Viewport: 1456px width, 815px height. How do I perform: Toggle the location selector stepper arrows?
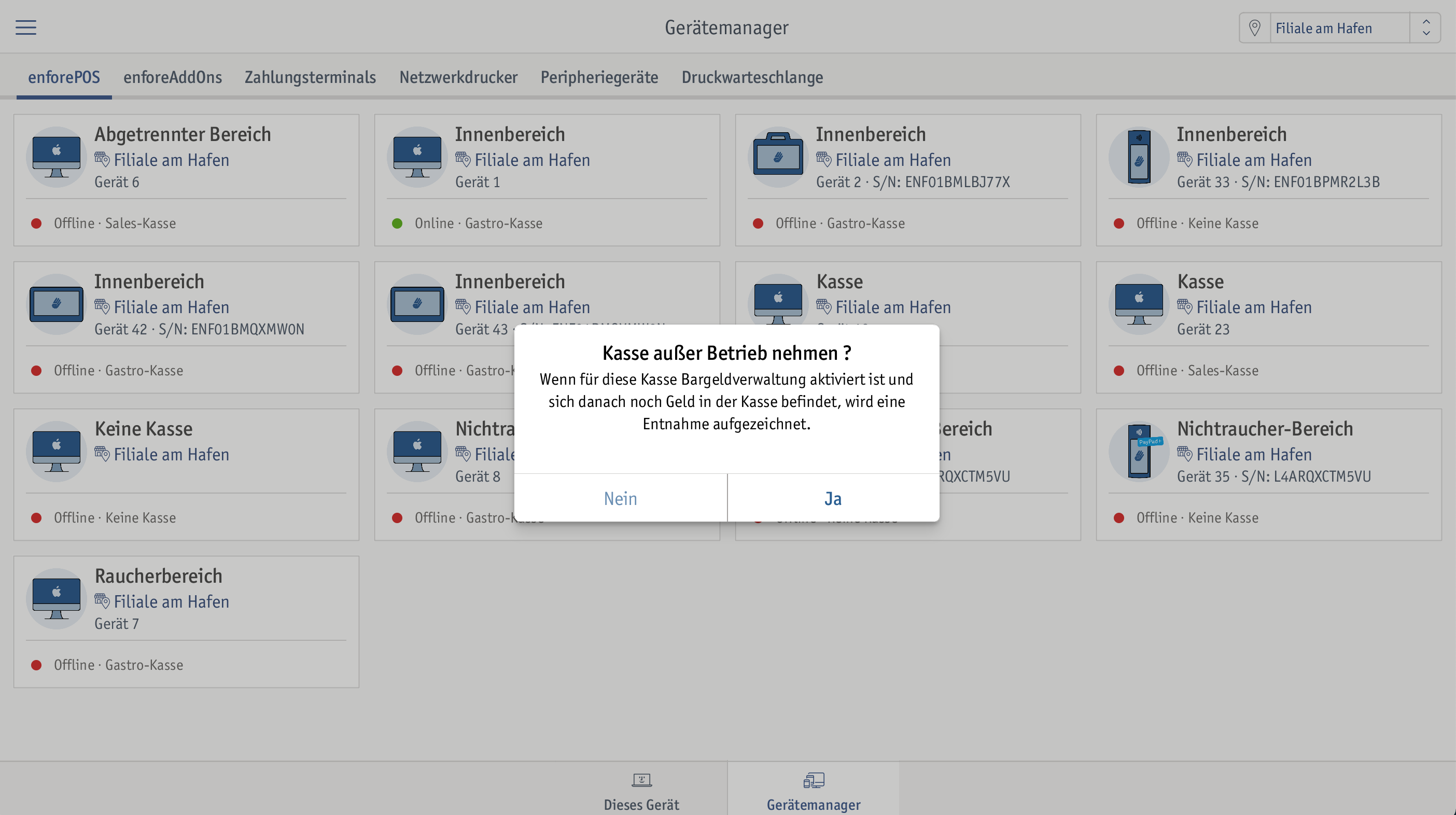(1426, 27)
